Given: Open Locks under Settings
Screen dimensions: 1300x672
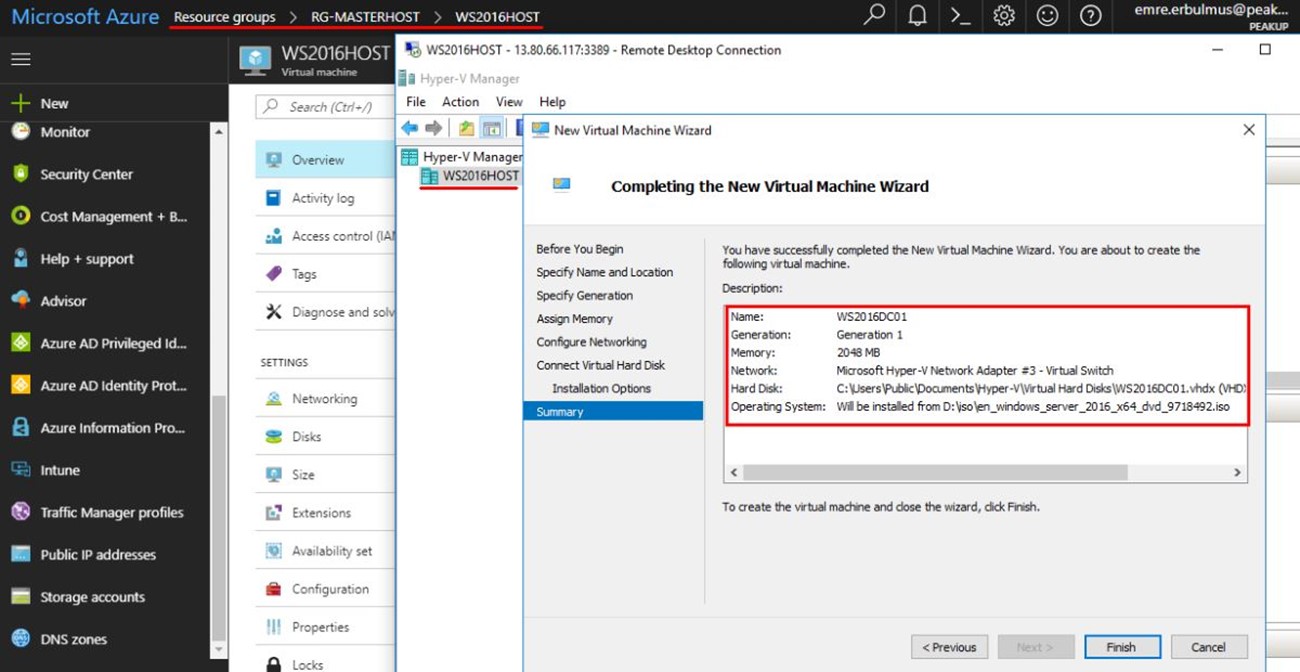Looking at the screenshot, I should [x=325, y=662].
